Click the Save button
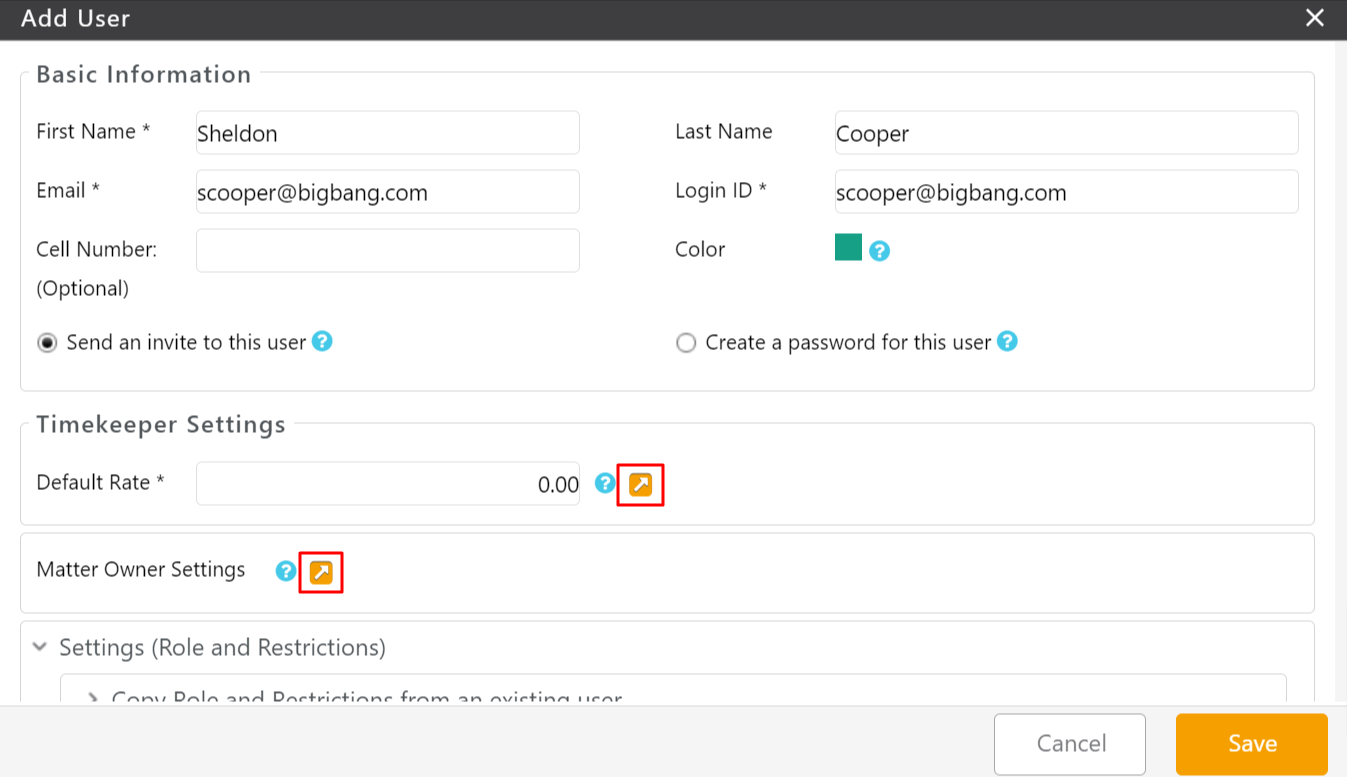Viewport: 1347px width, 777px height. [1251, 744]
